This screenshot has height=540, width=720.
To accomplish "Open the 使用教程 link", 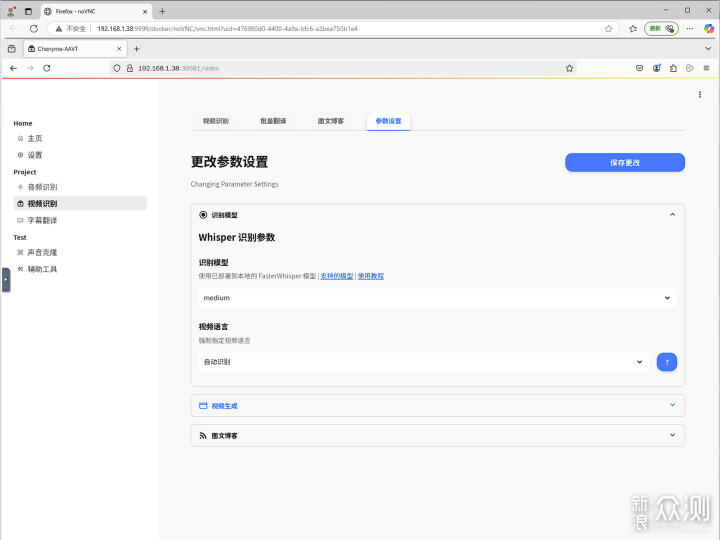I will (371, 276).
